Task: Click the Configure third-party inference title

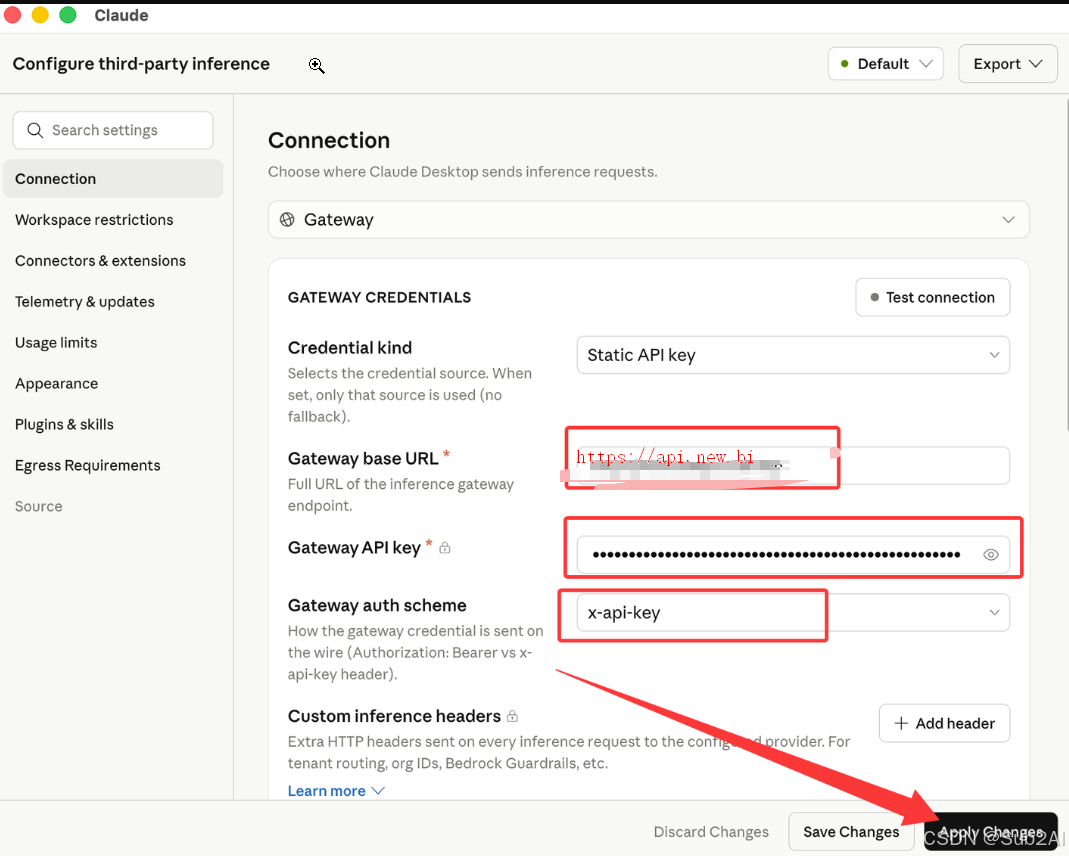Action: (x=141, y=64)
